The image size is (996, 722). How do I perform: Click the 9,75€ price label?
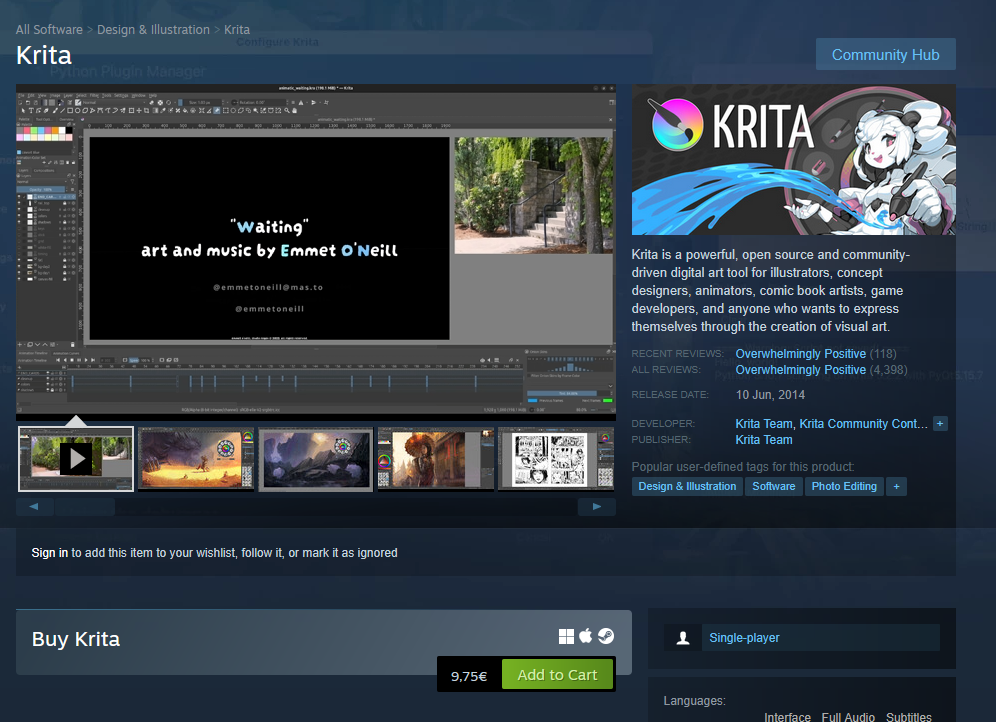pos(469,676)
